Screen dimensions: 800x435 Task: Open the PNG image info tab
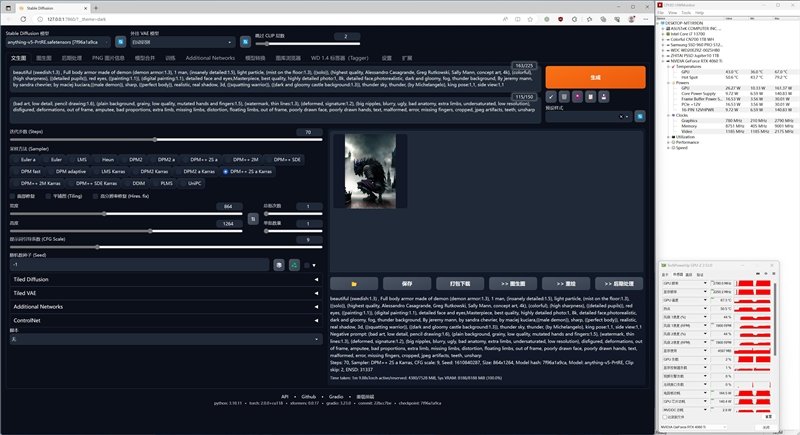108,58
